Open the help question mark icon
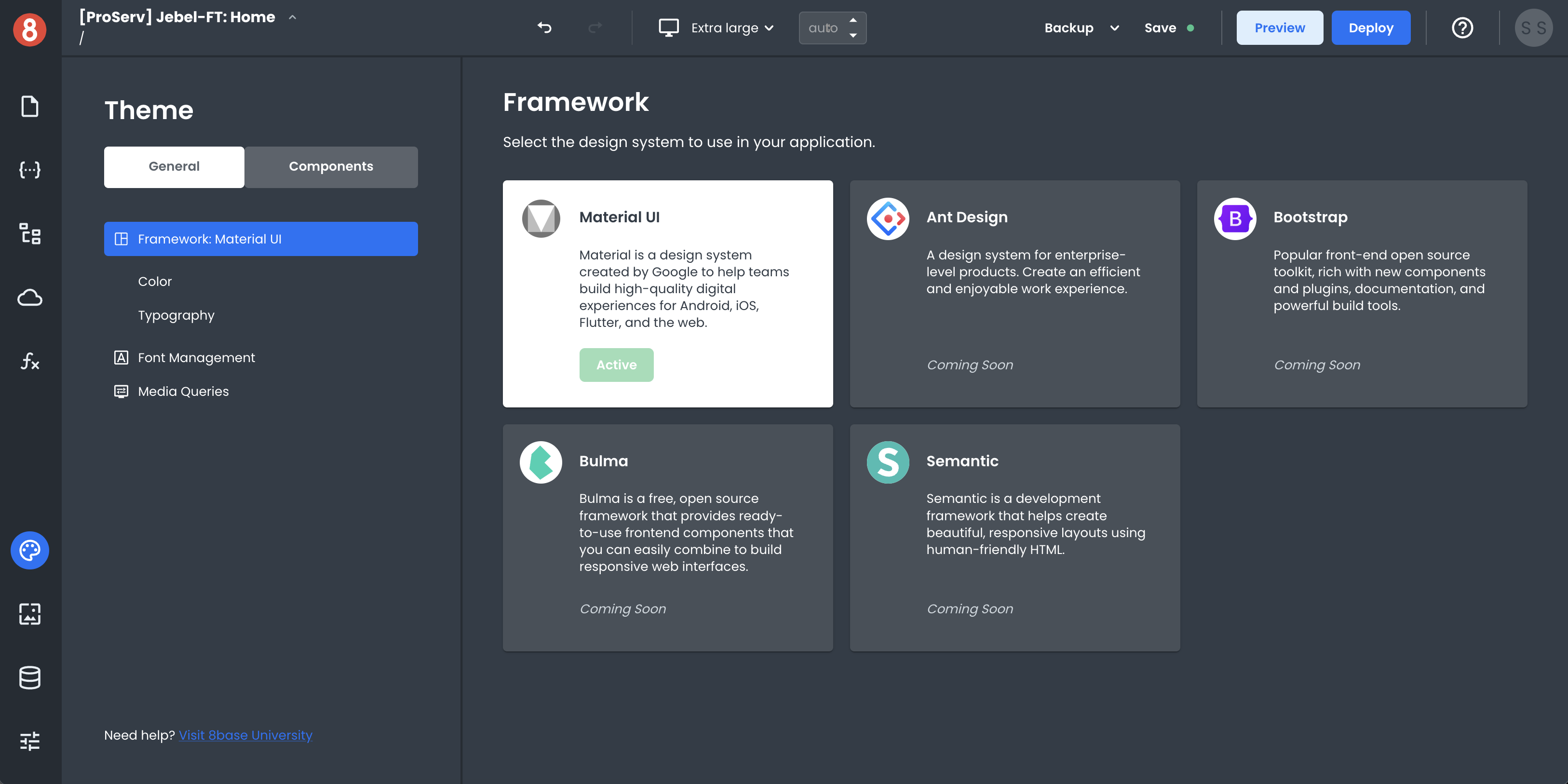The height and width of the screenshot is (784, 1568). click(1462, 27)
